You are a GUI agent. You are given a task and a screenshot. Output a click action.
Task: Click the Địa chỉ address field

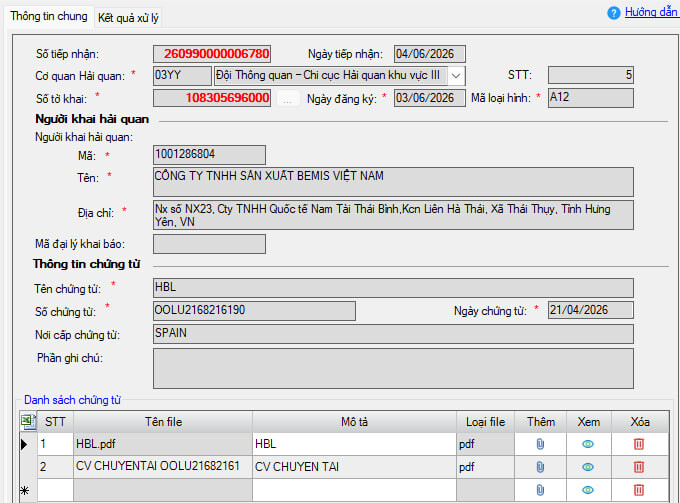(393, 215)
